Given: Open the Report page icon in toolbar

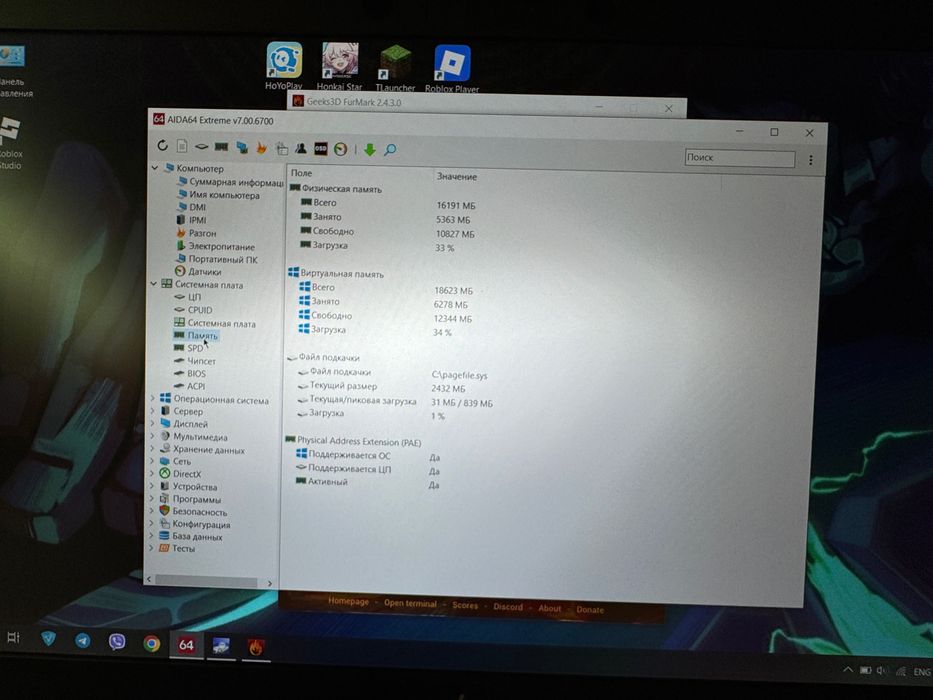Looking at the screenshot, I should 182,146.
